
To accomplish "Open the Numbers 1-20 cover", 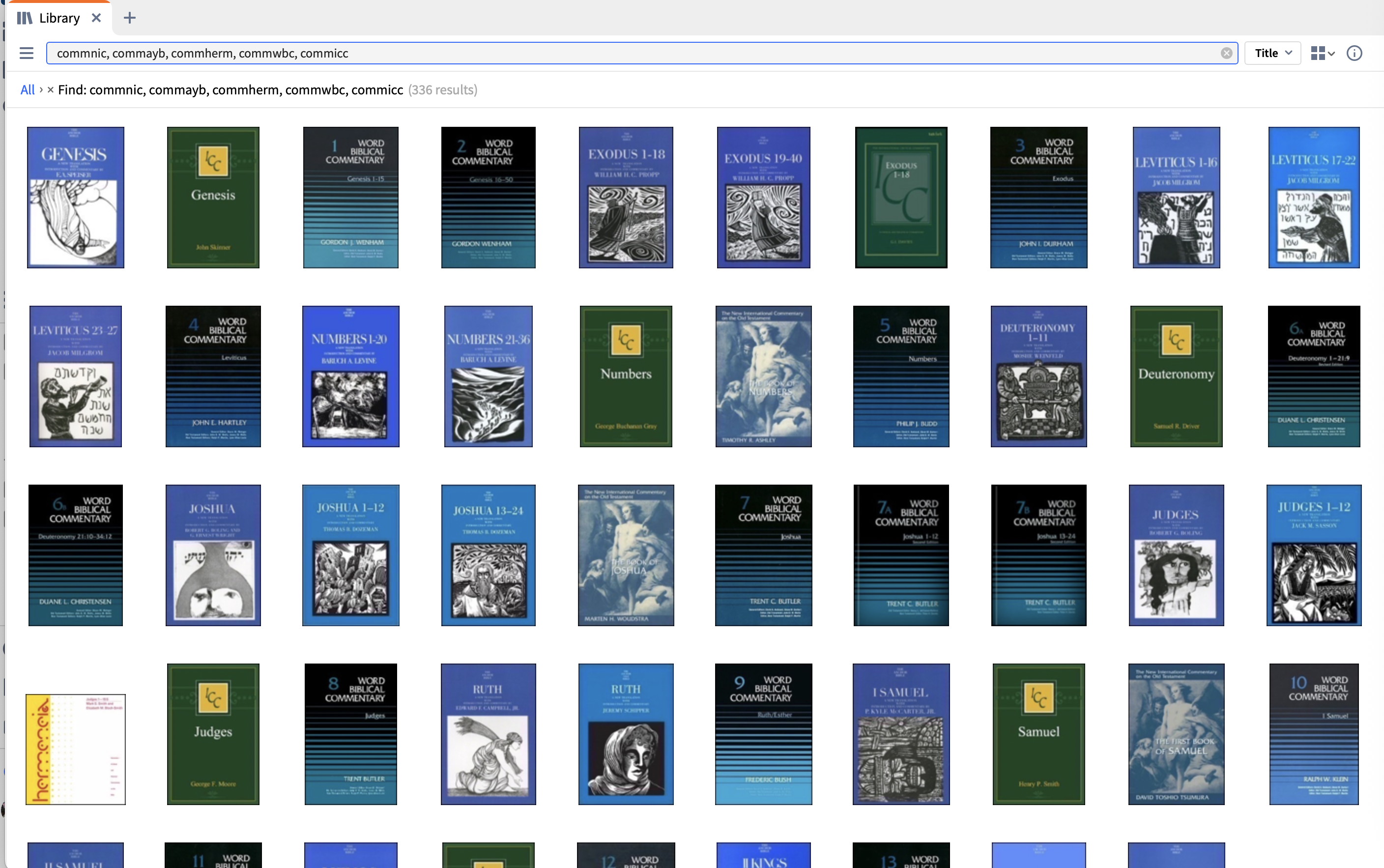I will [x=351, y=376].
